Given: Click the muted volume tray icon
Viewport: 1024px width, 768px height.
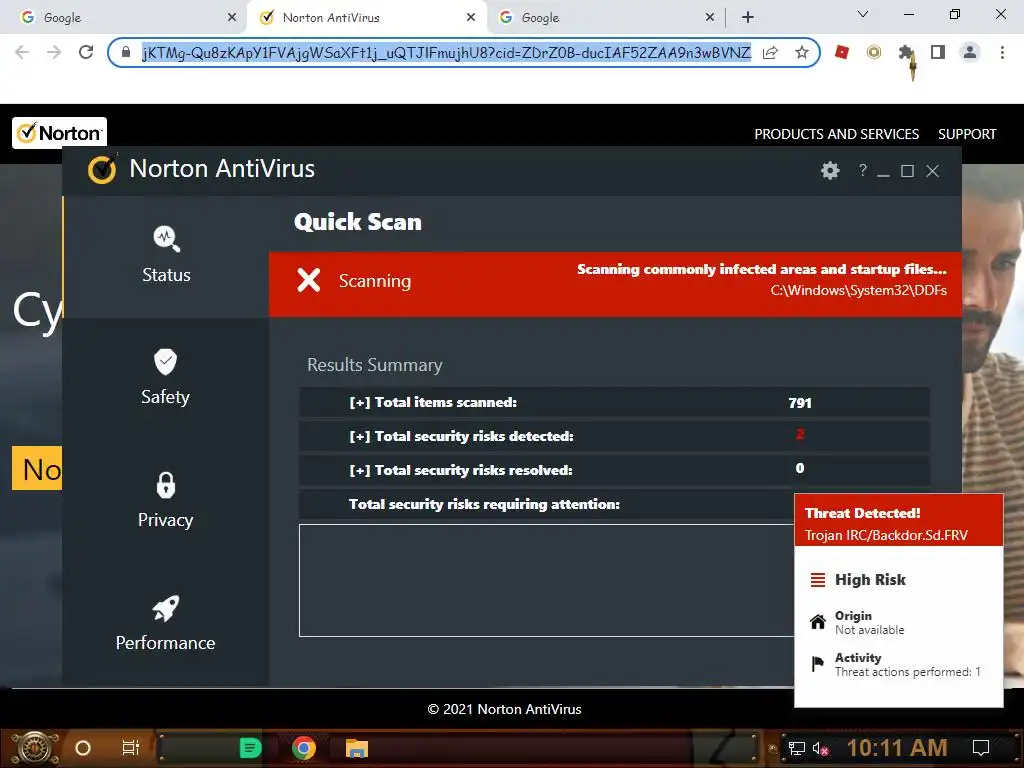Looking at the screenshot, I should (x=821, y=748).
